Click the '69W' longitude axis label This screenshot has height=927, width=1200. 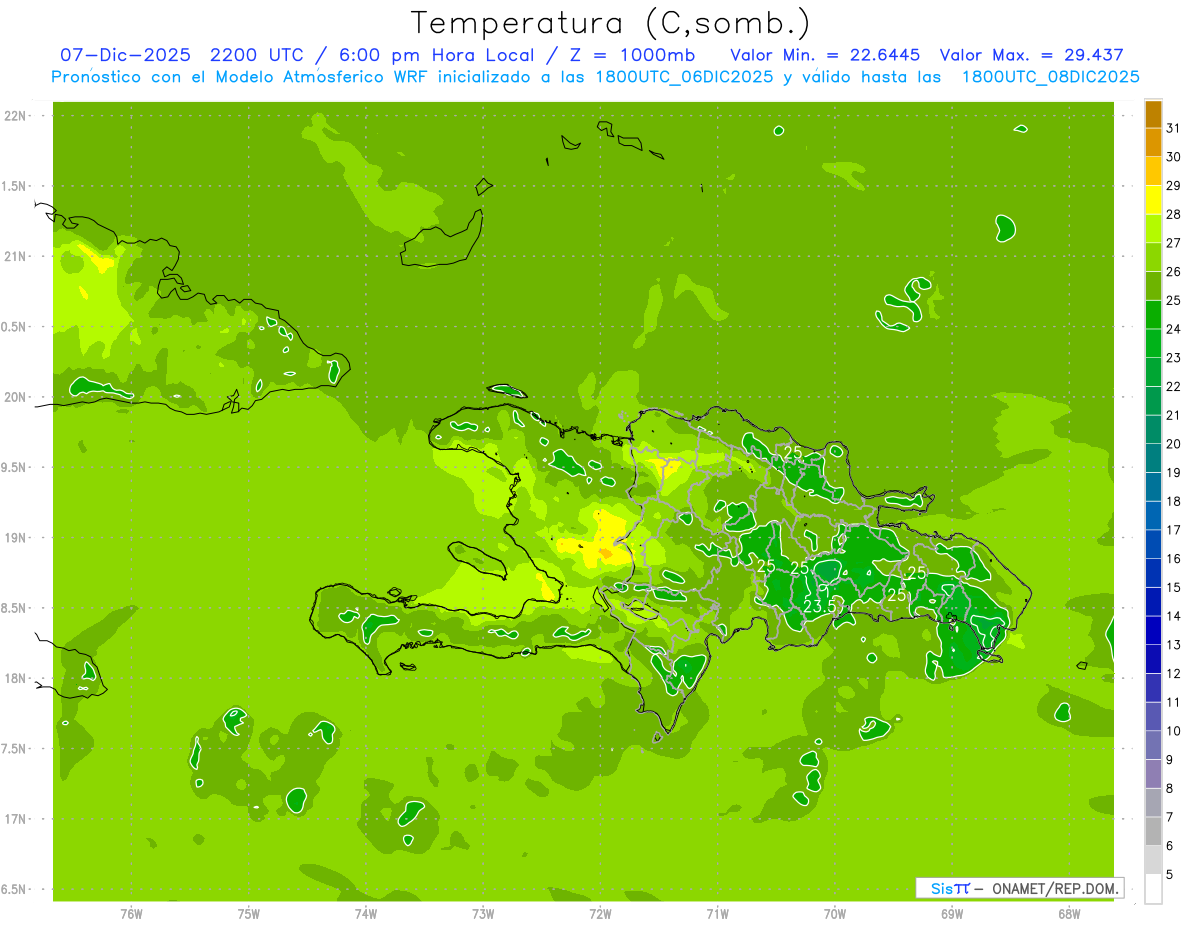pos(952,913)
